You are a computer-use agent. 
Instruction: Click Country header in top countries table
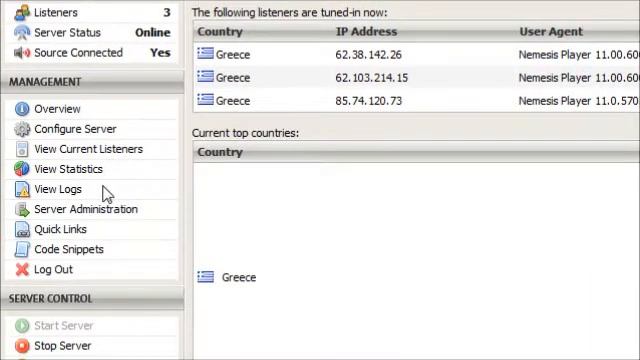[x=220, y=152]
